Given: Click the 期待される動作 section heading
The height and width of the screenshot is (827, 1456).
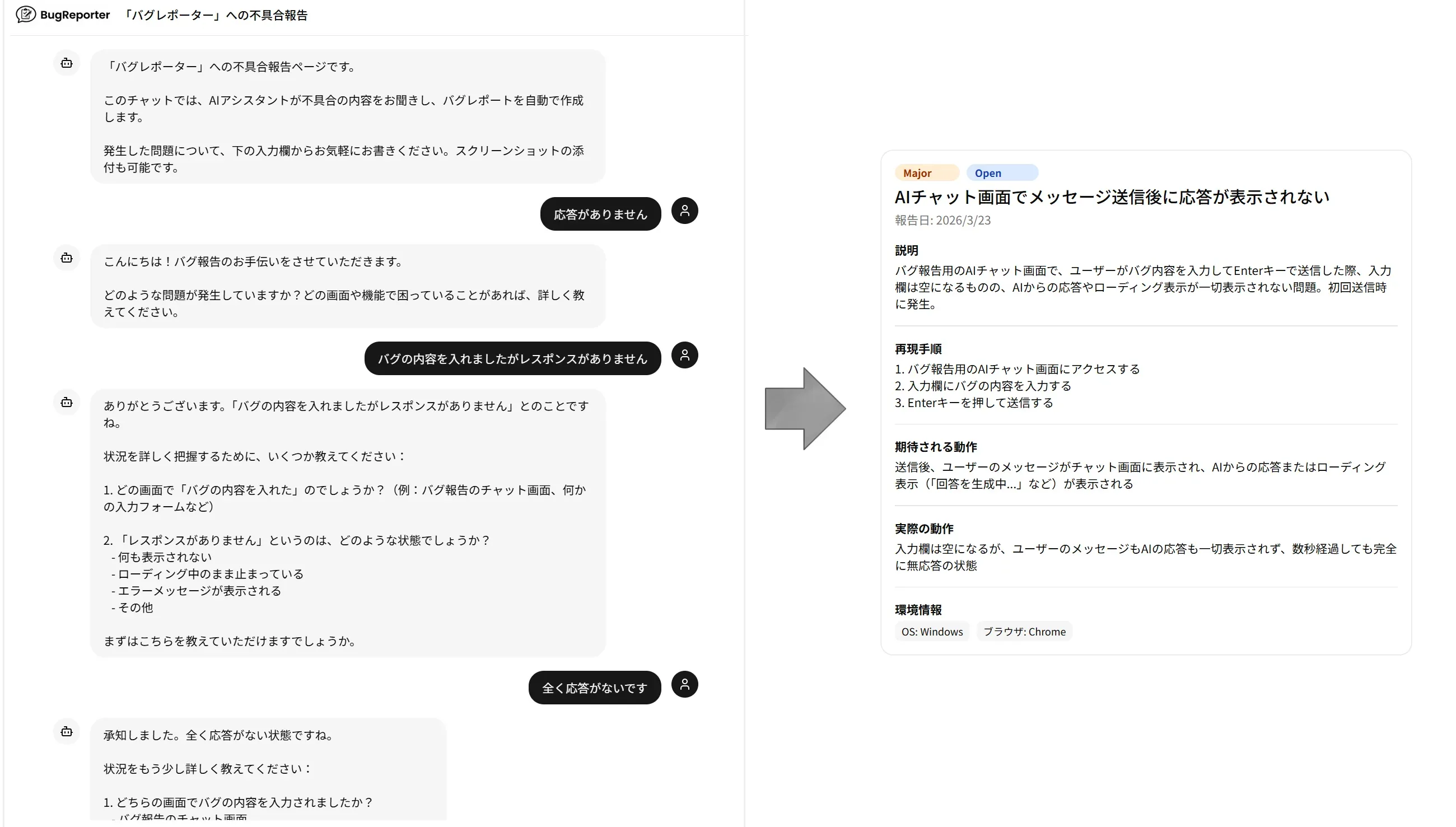Looking at the screenshot, I should click(x=936, y=447).
